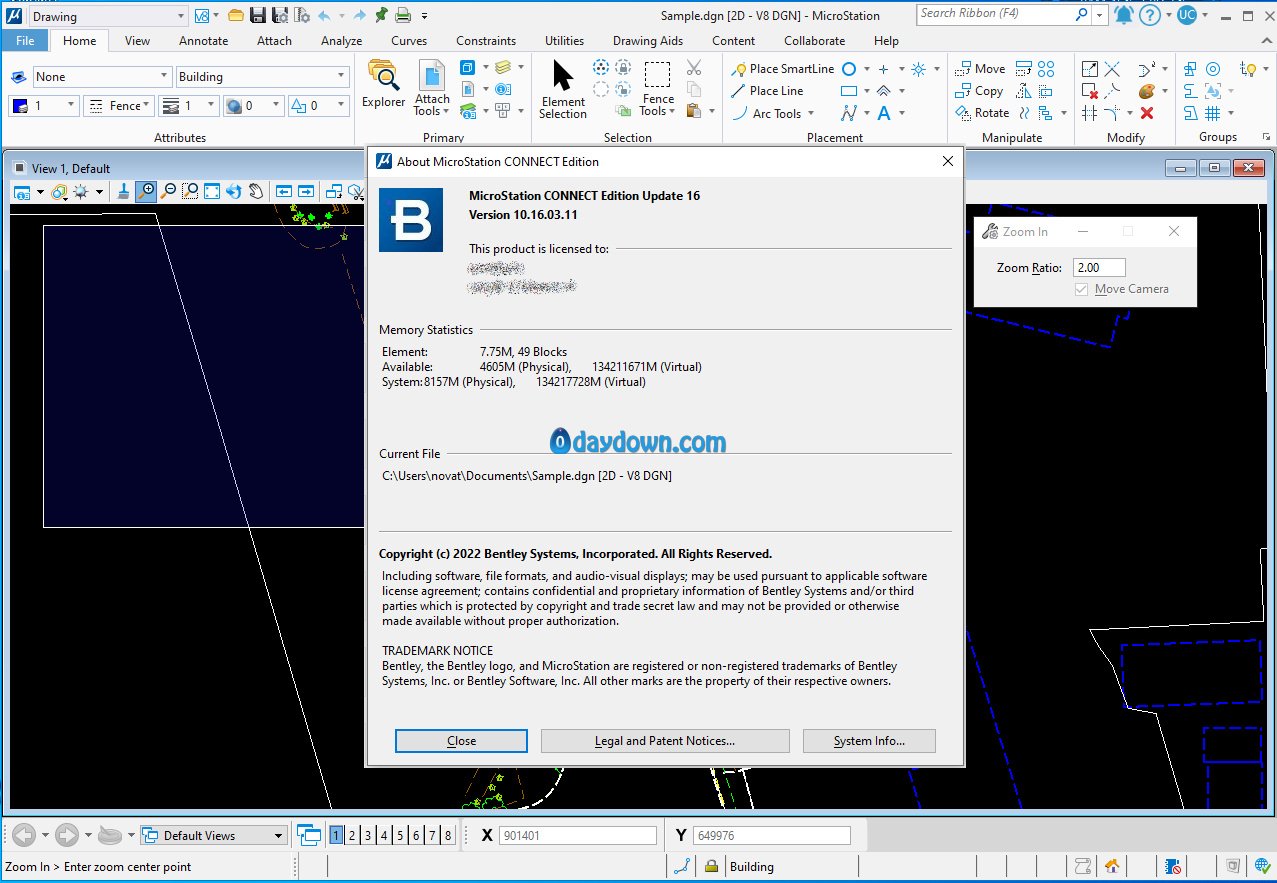Viewport: 1277px width, 883px height.
Task: Open the priority 0 dropdown
Action: (x=317, y=105)
